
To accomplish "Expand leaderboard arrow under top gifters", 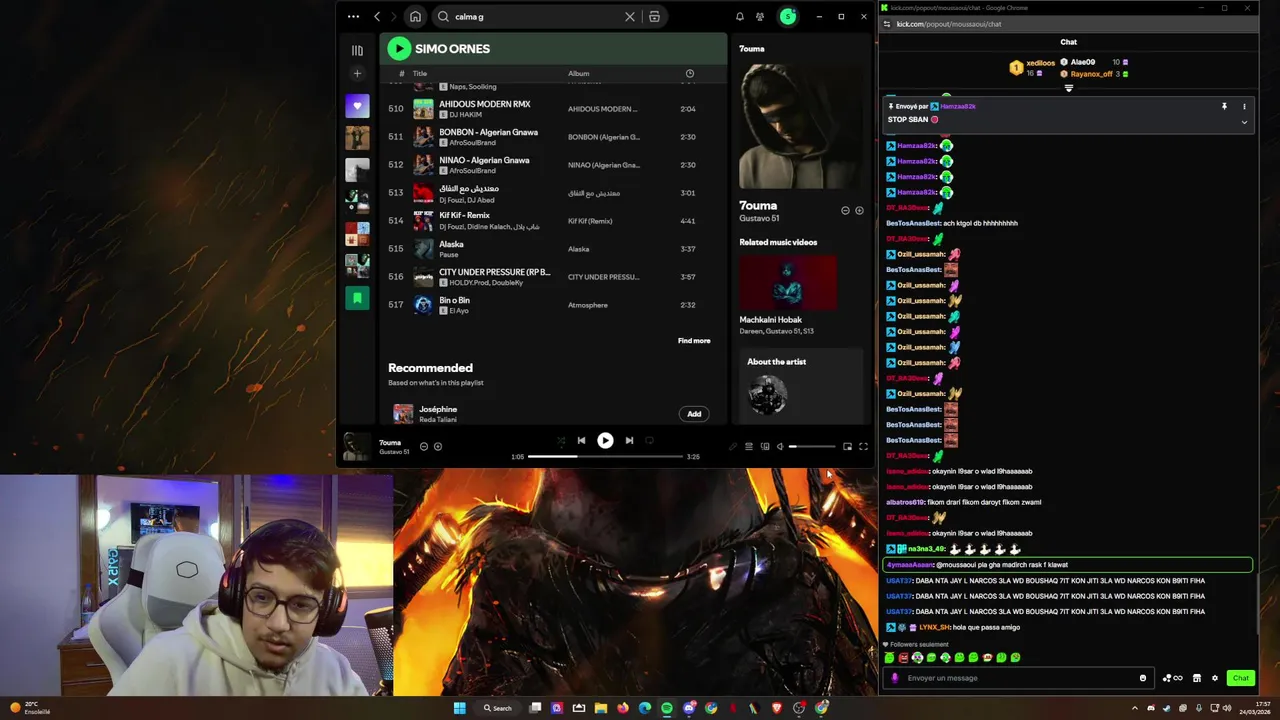I will click(1069, 88).
